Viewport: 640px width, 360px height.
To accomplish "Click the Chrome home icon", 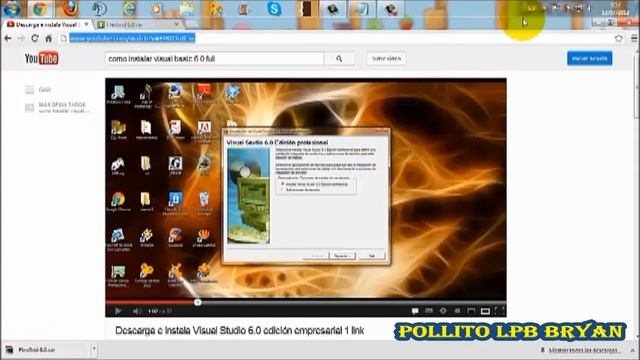I will click(49, 38).
